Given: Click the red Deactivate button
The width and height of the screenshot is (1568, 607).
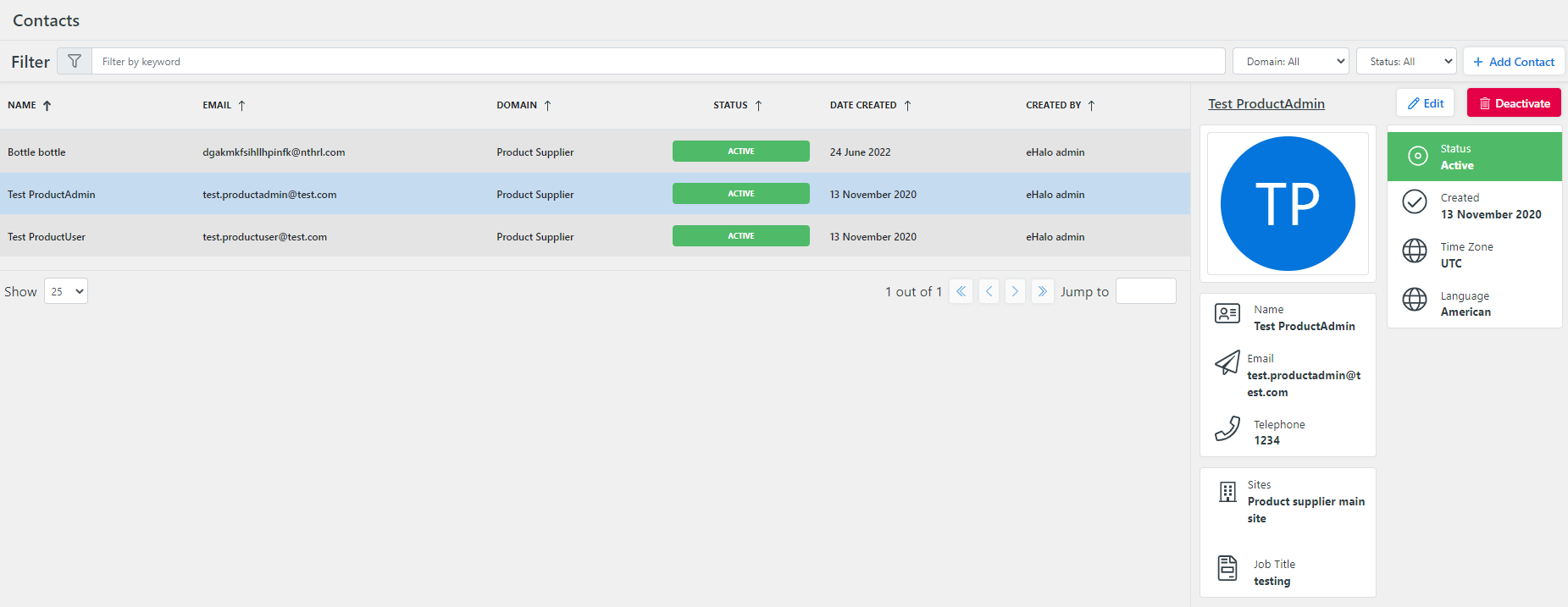Looking at the screenshot, I should pos(1514,103).
